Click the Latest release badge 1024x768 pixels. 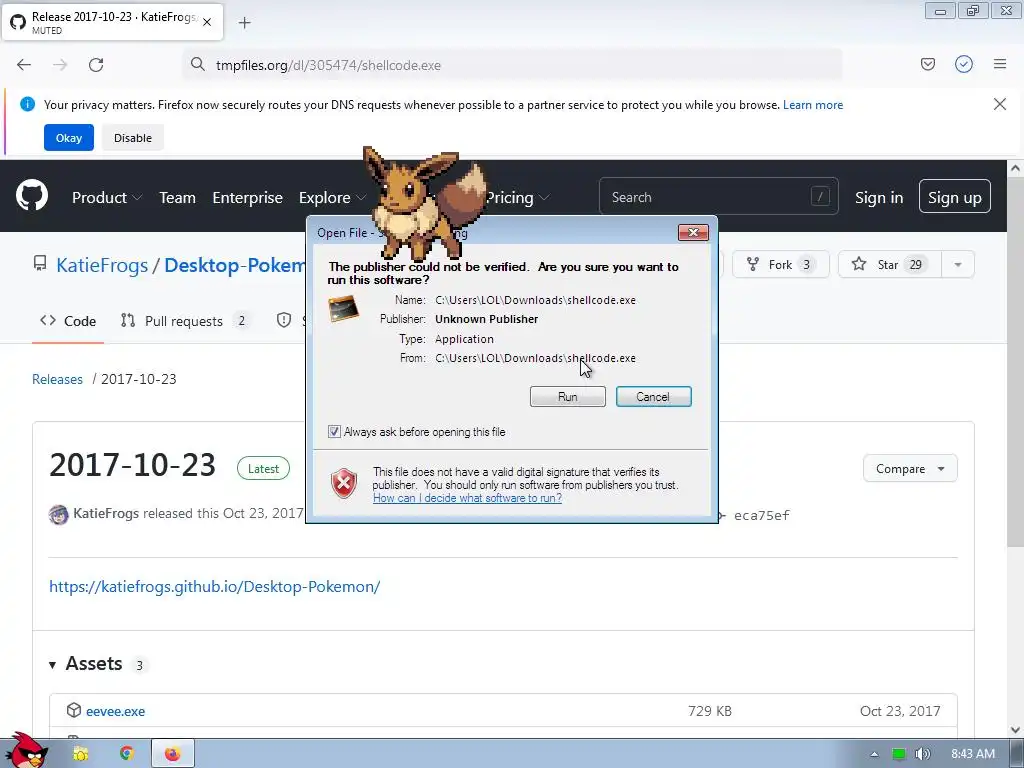[x=263, y=468]
